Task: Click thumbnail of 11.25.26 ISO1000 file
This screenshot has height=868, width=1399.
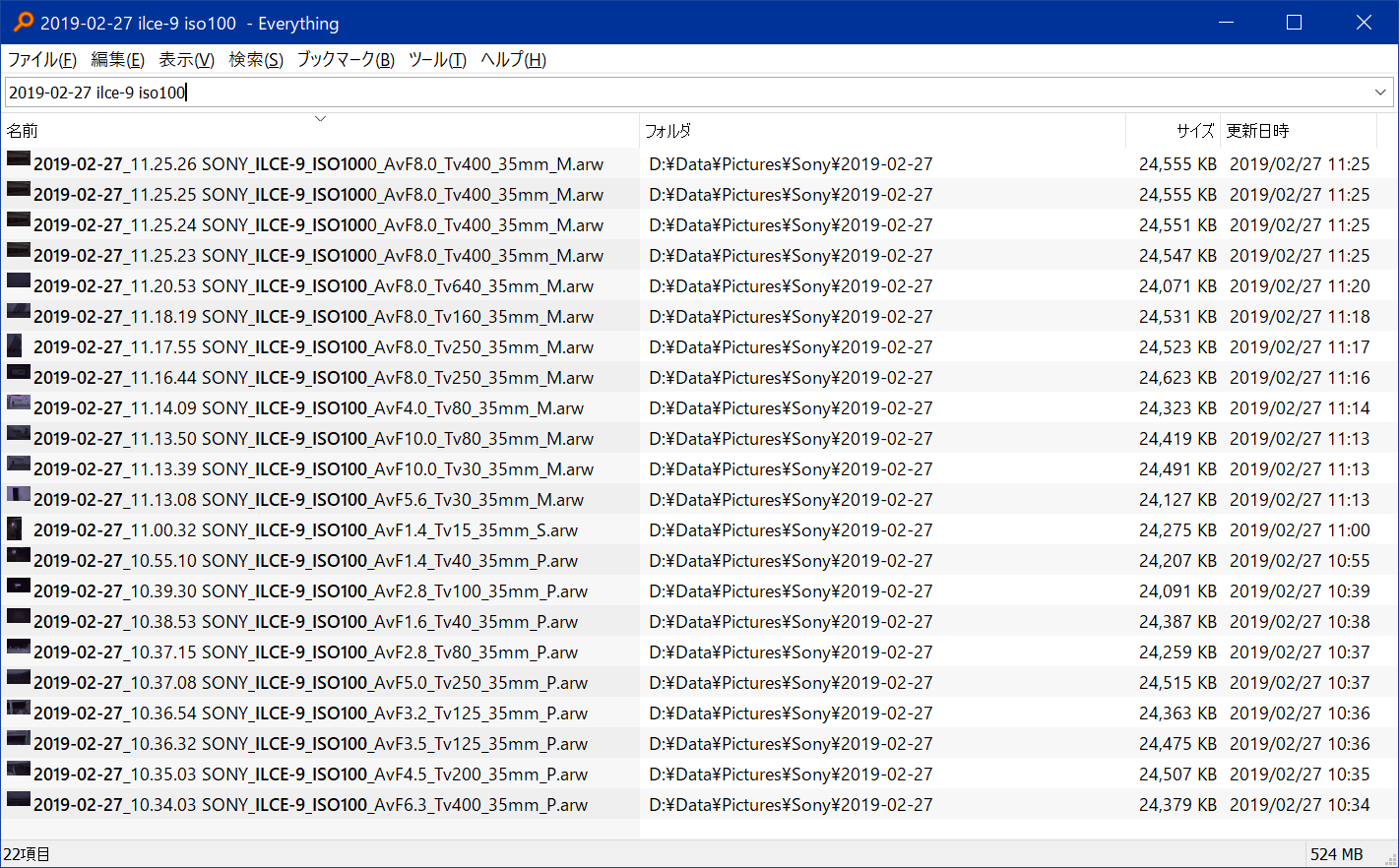Action: tap(18, 158)
